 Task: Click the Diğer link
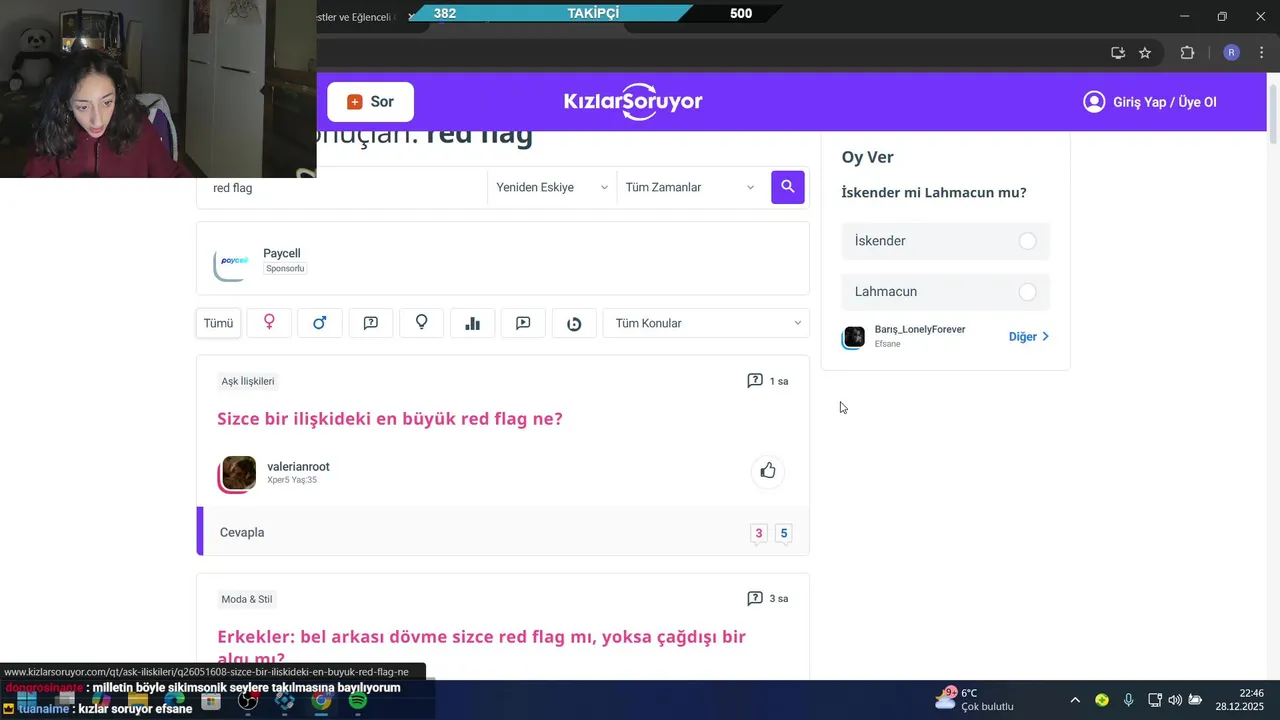[x=1028, y=337]
